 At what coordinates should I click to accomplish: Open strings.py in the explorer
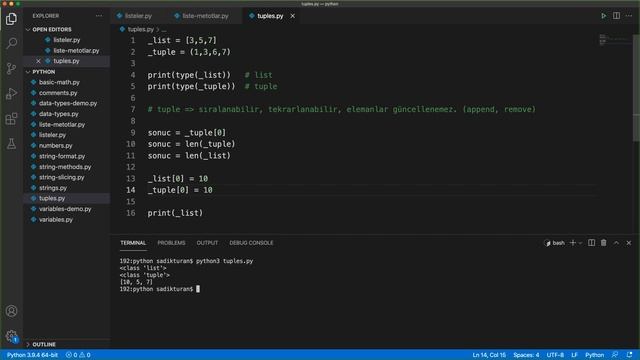click(x=53, y=188)
